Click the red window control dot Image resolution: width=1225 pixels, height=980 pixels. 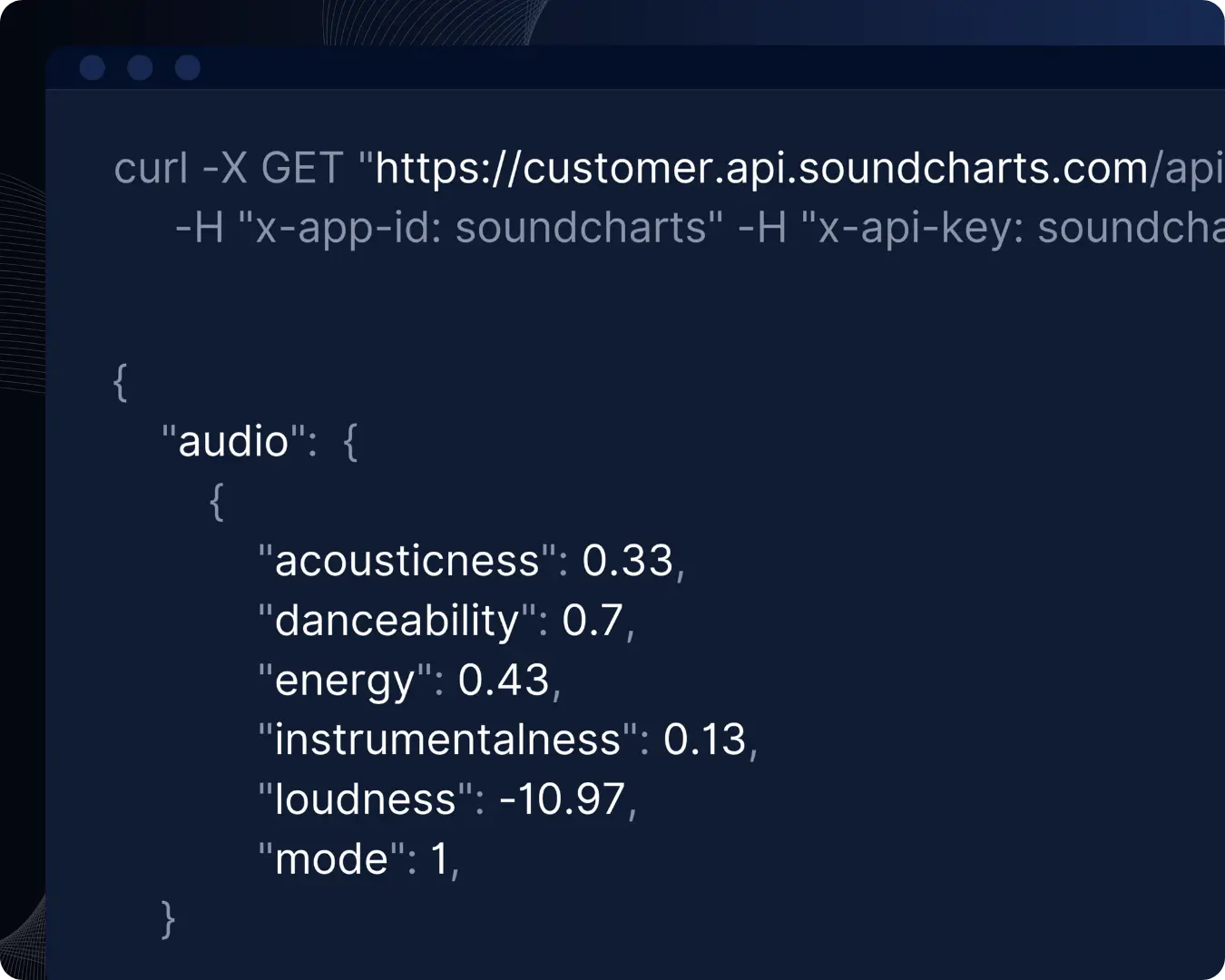point(92,67)
